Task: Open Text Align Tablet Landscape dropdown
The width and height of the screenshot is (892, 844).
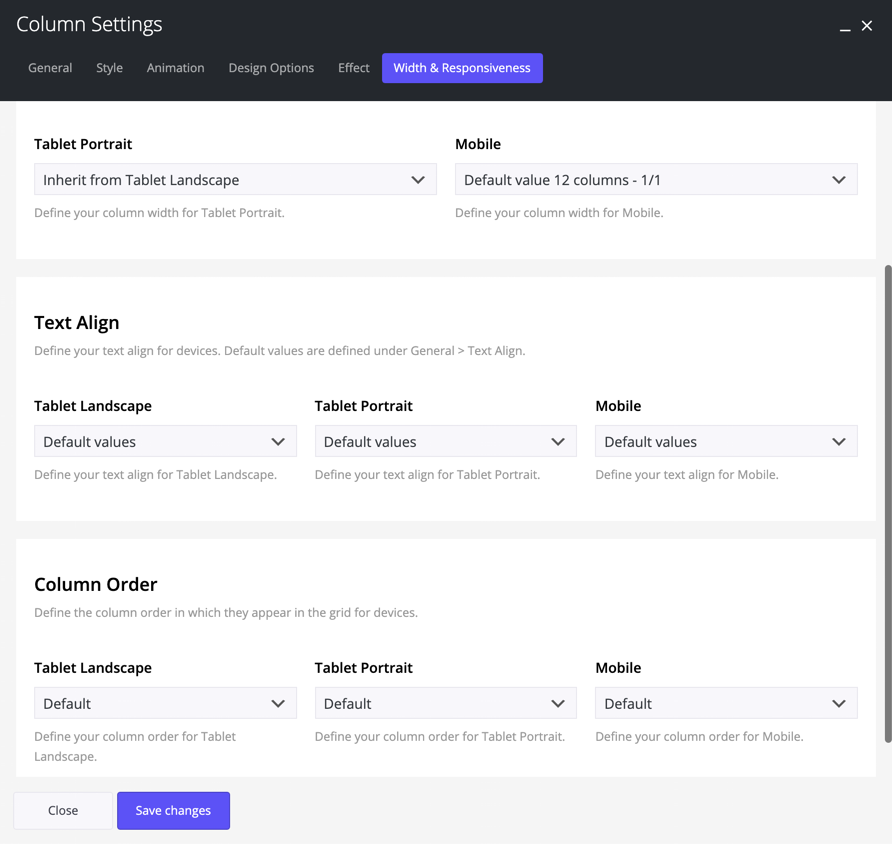Action: coord(165,442)
